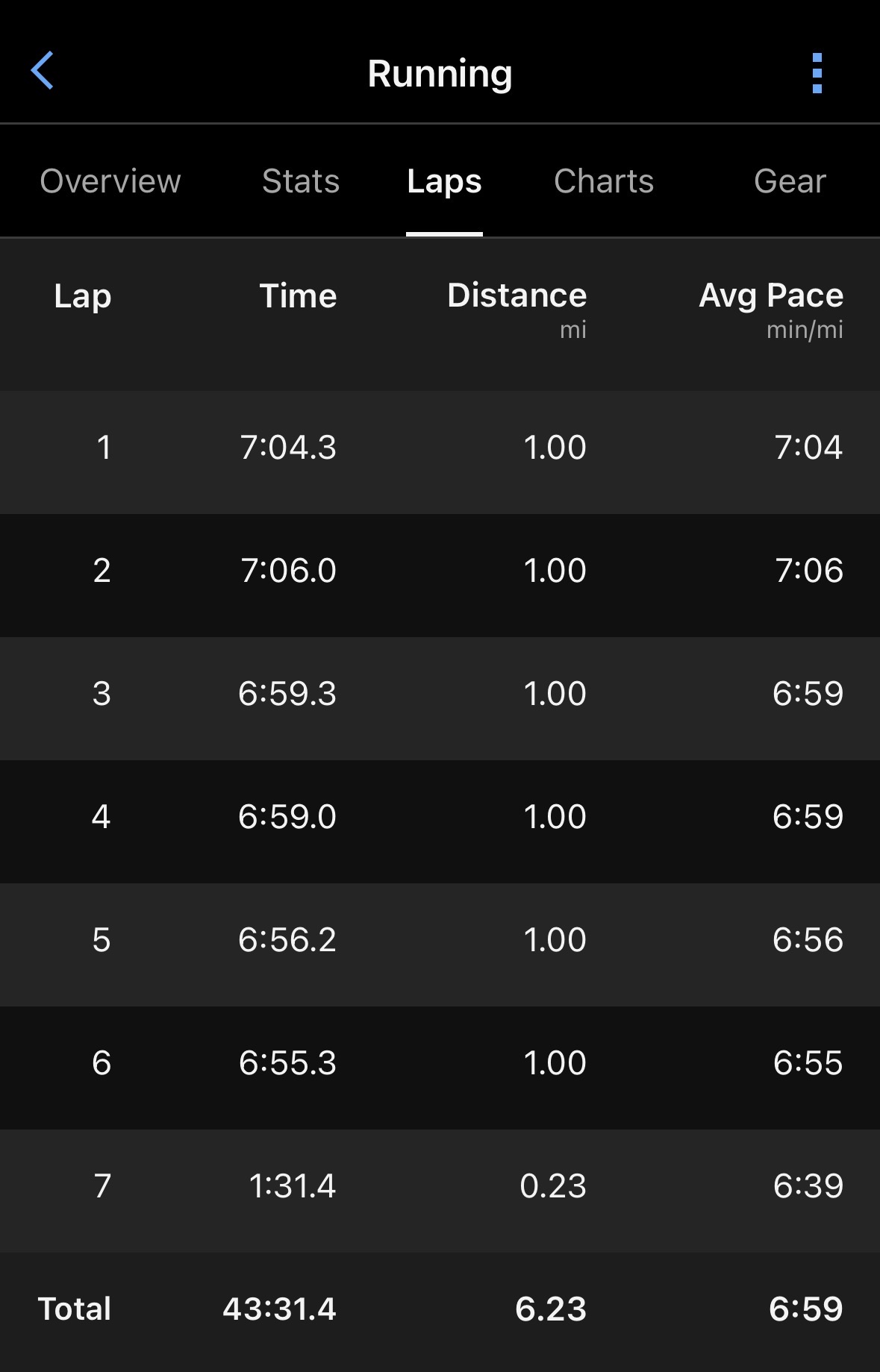Screen dimensions: 880x1372
Task: Switch to the Overview tab
Action: click(x=110, y=181)
